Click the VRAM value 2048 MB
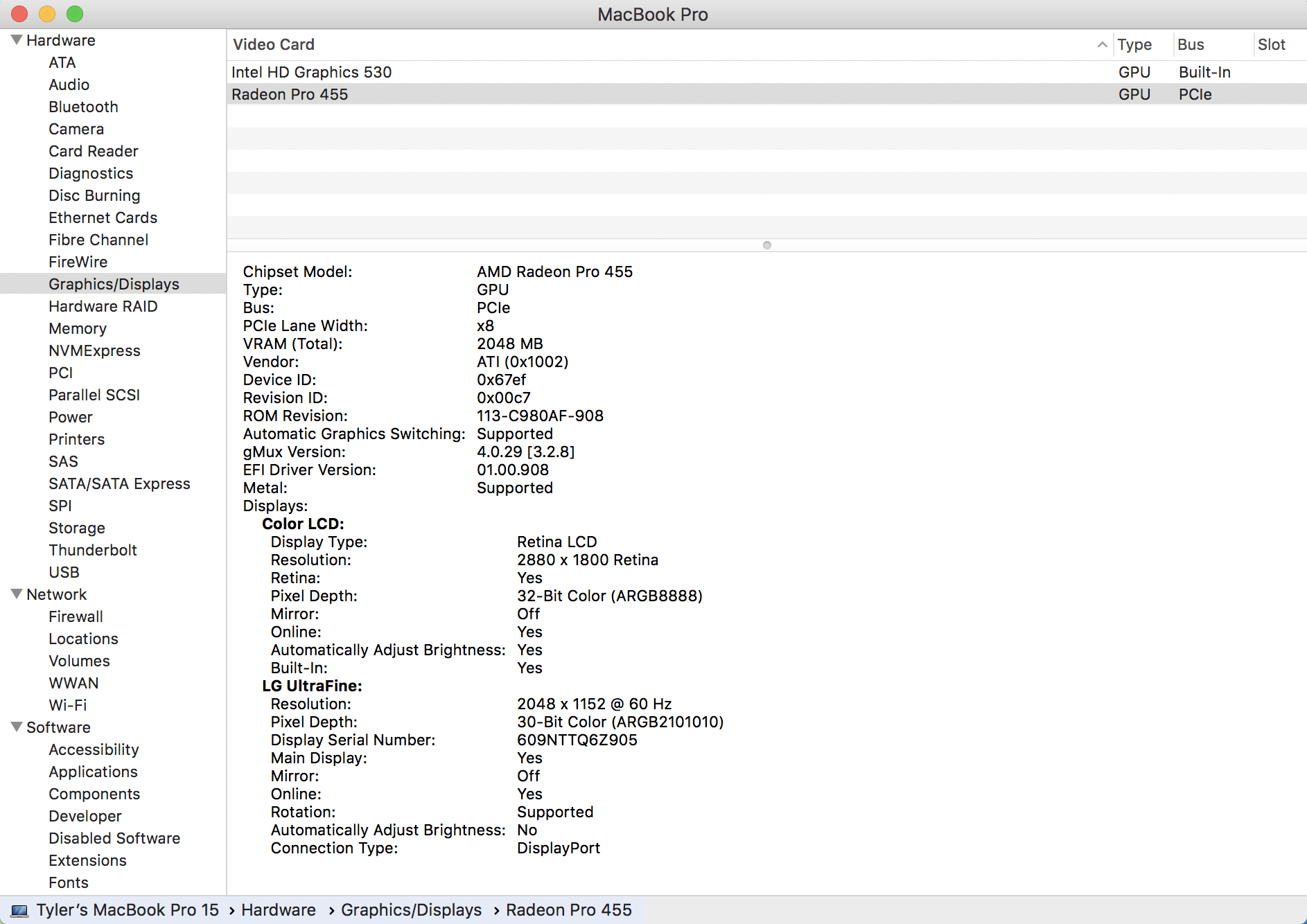Viewport: 1307px width, 924px height. [x=509, y=344]
